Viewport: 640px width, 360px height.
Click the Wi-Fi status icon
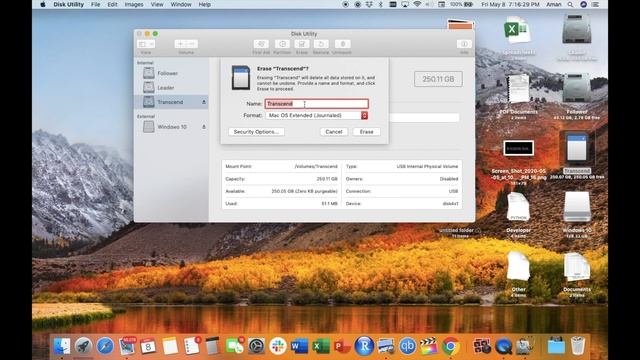(417, 4)
